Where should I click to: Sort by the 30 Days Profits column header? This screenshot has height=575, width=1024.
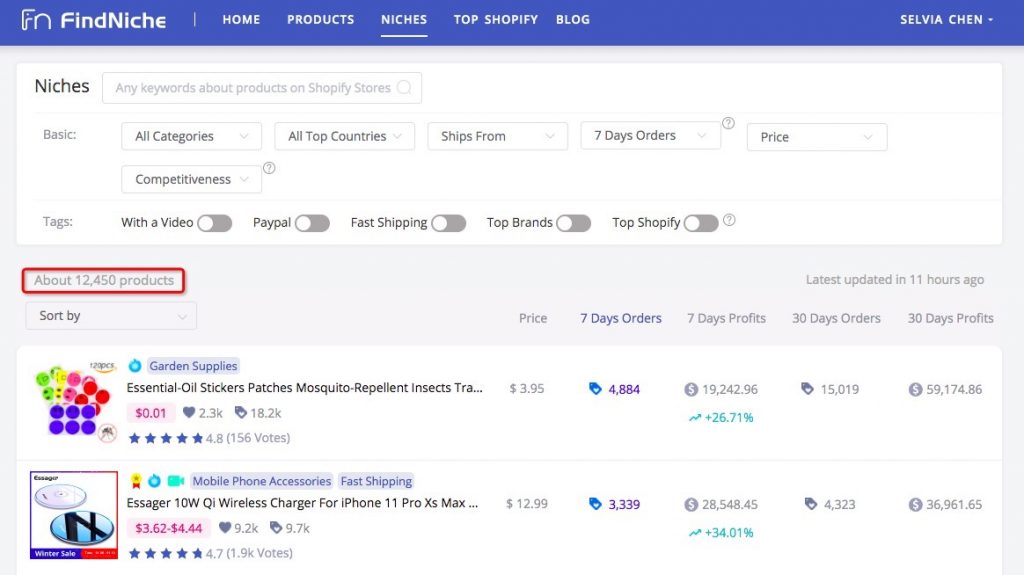(x=950, y=318)
